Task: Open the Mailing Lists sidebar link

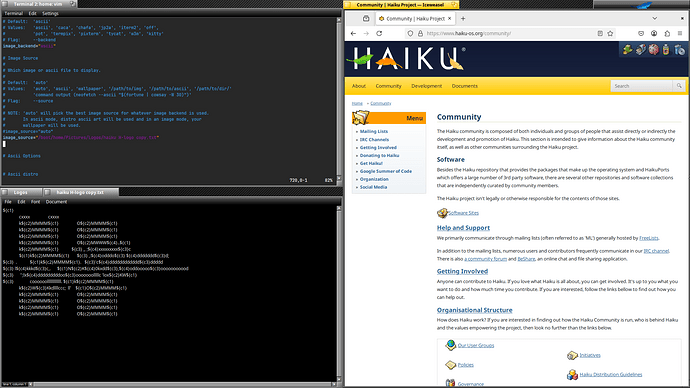Action: tap(374, 132)
